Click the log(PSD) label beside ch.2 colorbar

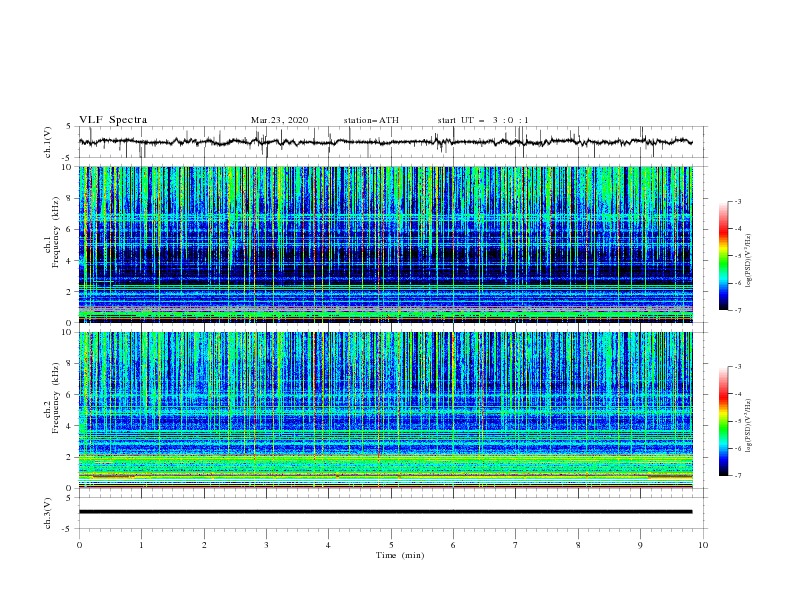click(x=748, y=425)
